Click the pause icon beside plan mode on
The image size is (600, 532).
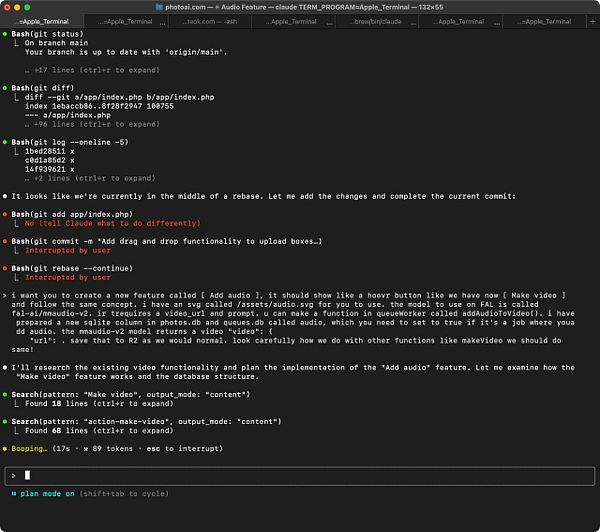tap(13, 494)
